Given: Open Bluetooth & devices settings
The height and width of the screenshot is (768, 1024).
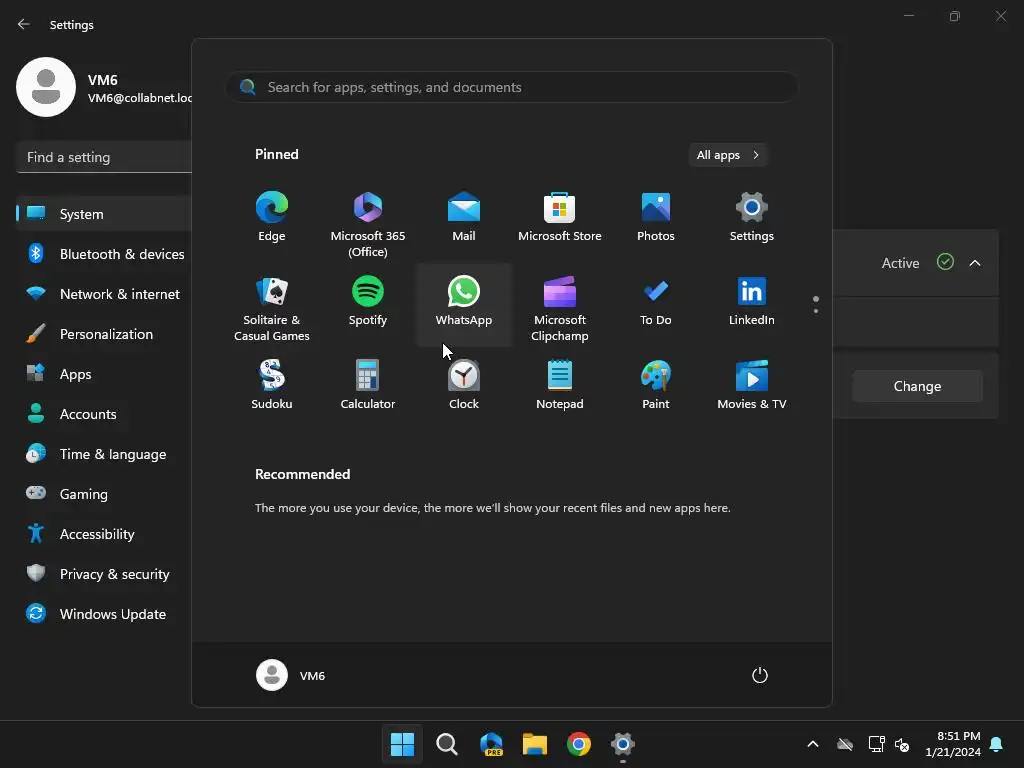Looking at the screenshot, I should (x=104, y=254).
